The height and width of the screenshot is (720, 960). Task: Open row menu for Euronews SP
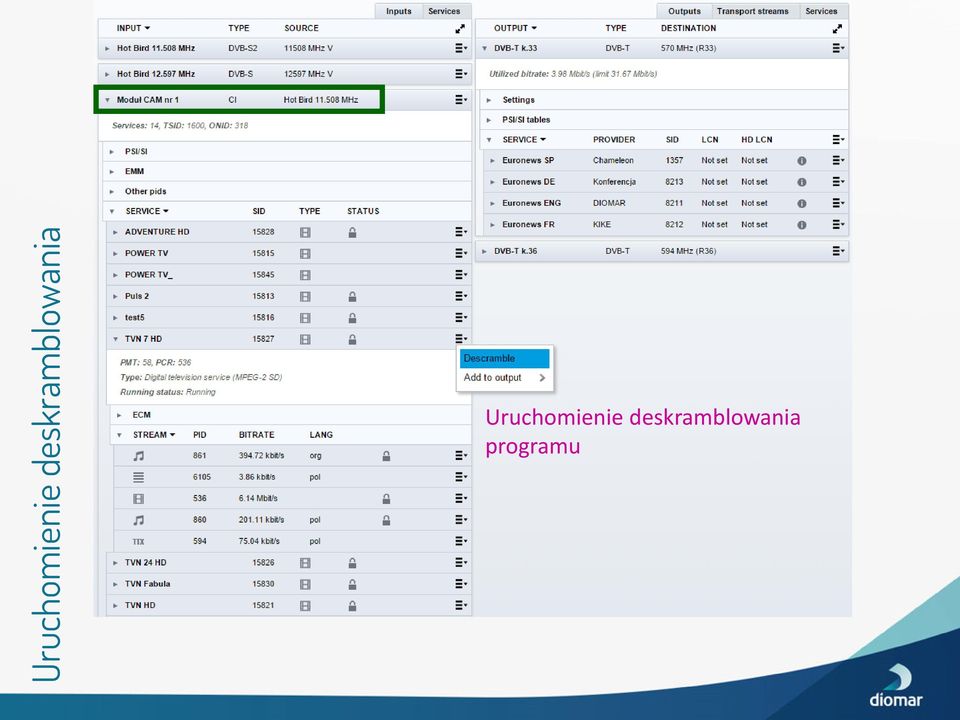838,160
